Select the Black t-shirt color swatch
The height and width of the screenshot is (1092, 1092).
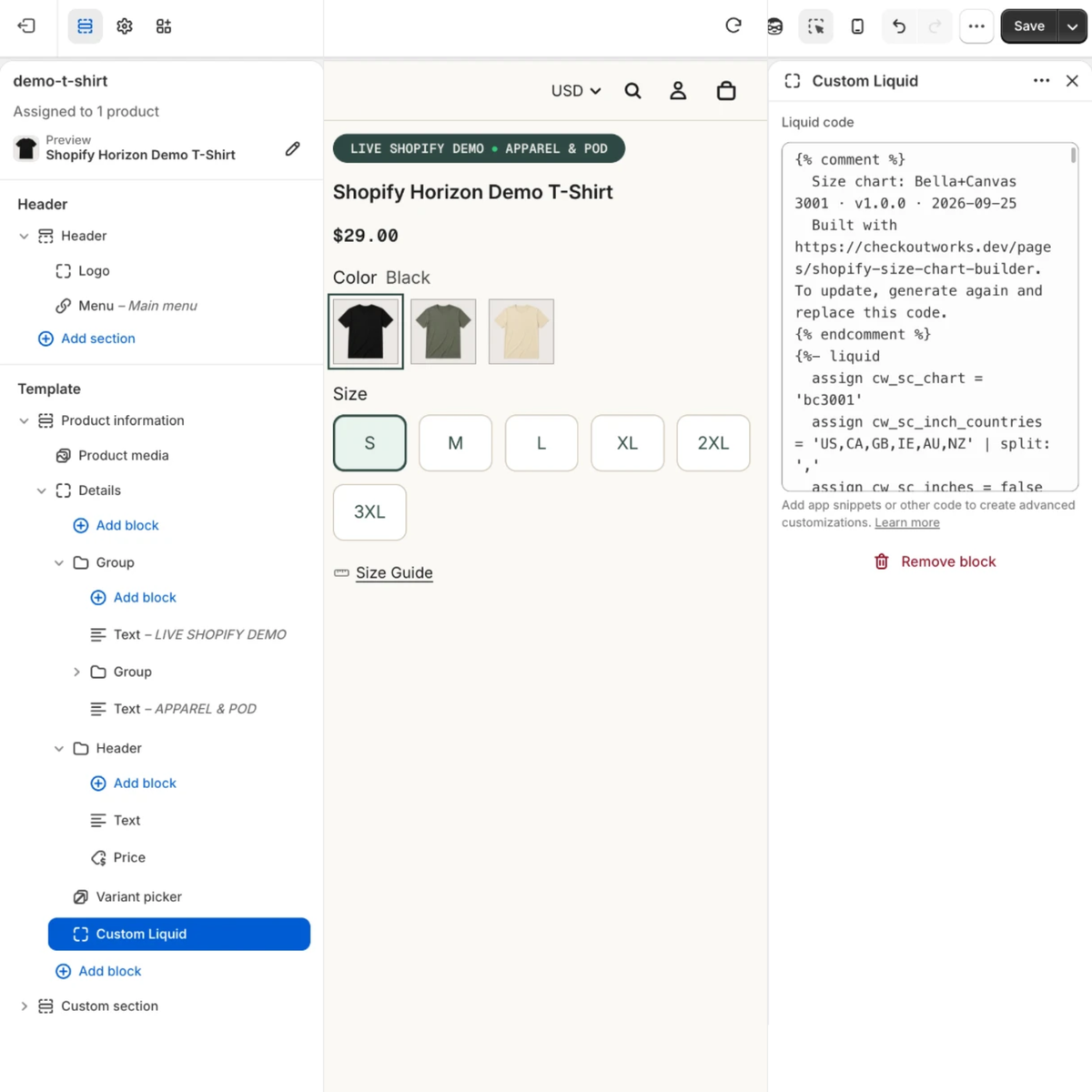point(366,331)
